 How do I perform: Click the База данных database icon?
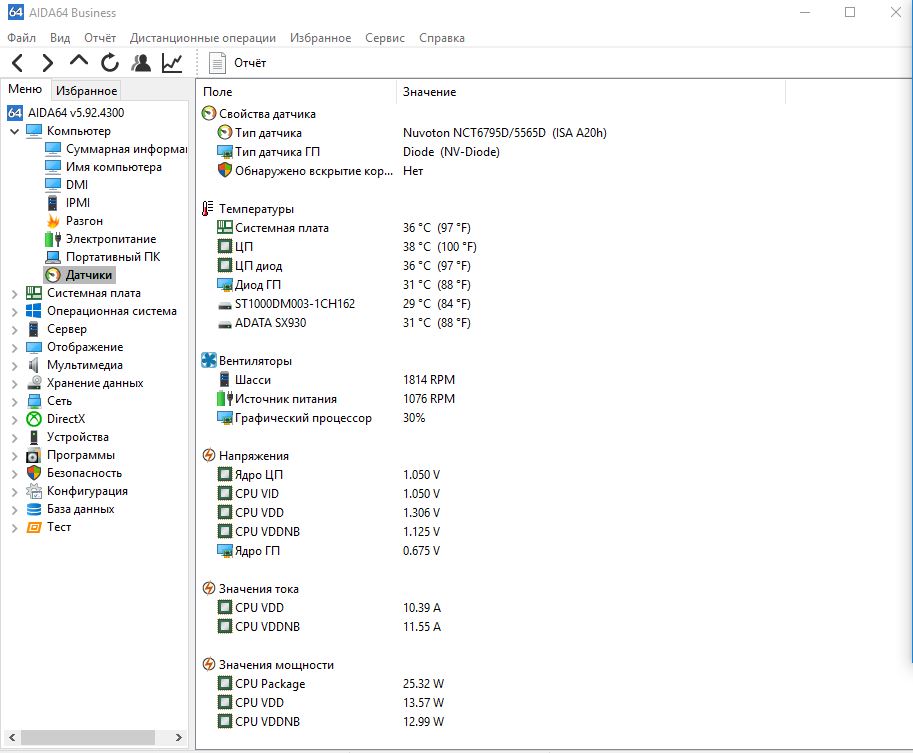point(34,509)
